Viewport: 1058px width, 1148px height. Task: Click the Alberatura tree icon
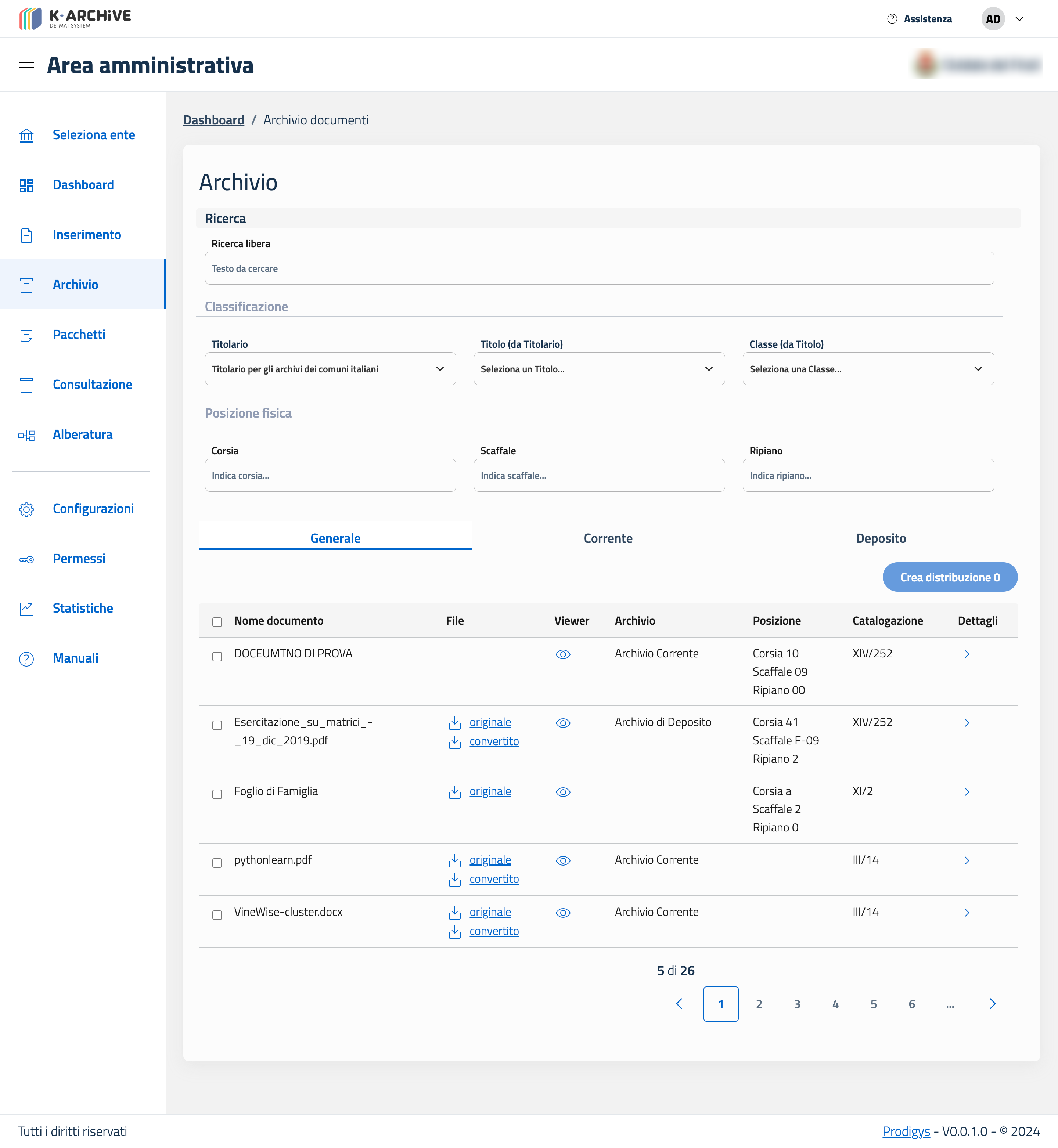[26, 436]
